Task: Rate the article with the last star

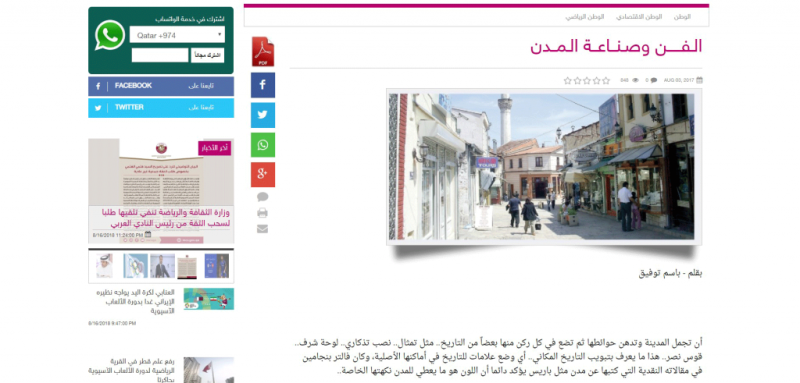Action: coord(567,81)
